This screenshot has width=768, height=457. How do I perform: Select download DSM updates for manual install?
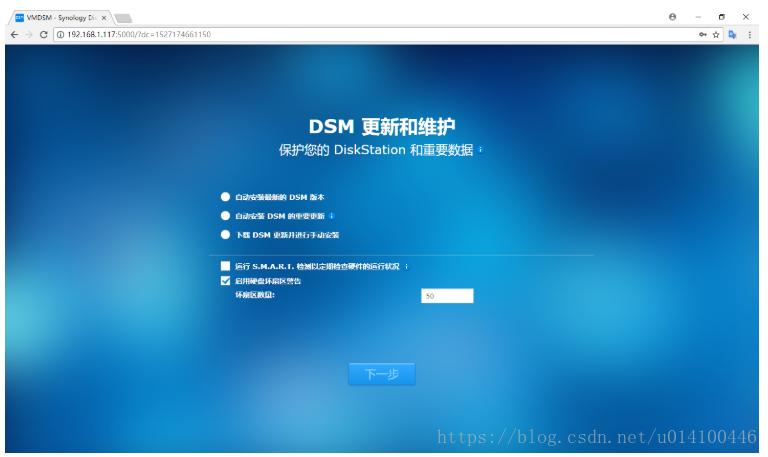[225, 235]
